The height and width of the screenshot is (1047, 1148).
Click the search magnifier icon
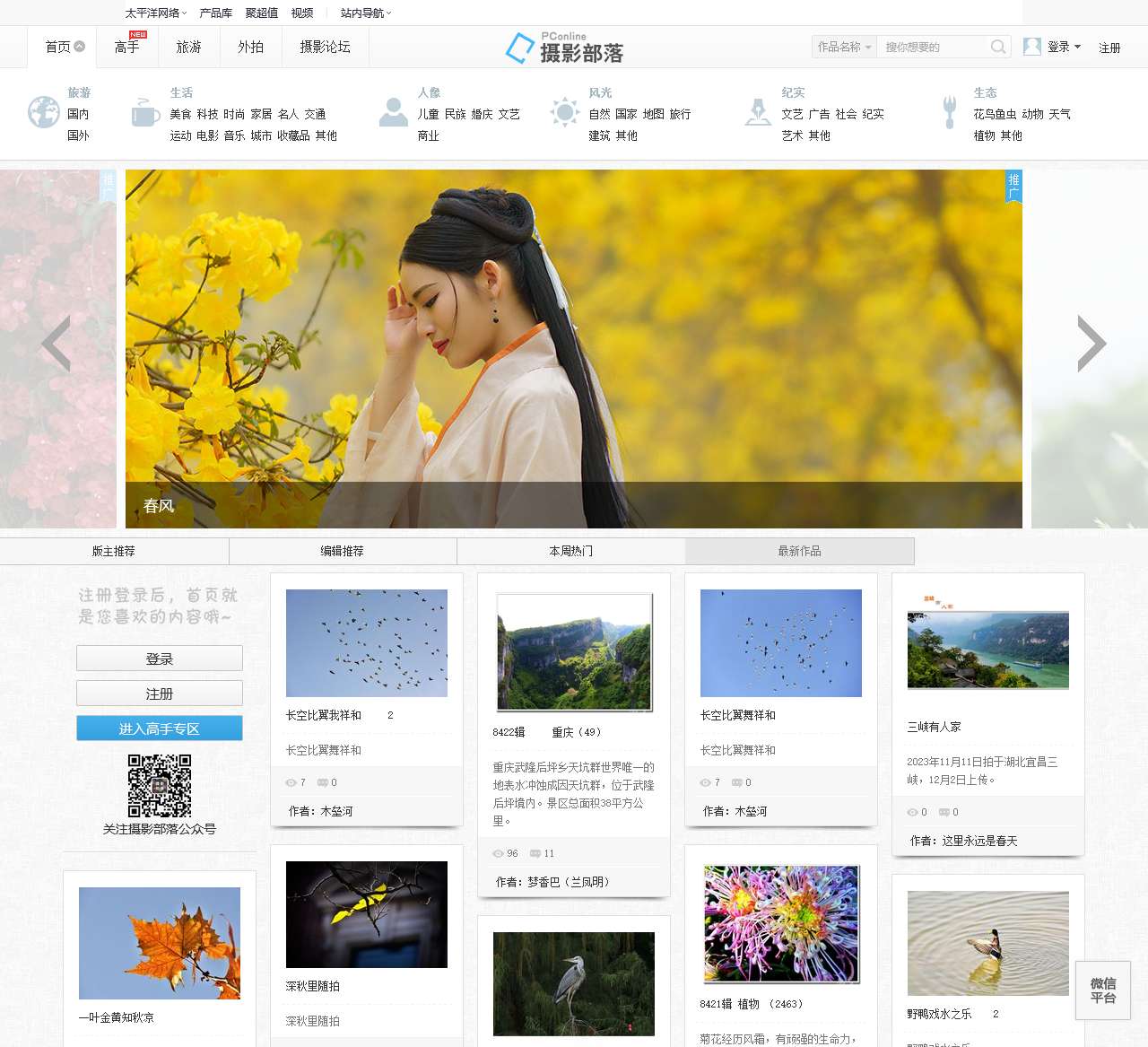(998, 47)
